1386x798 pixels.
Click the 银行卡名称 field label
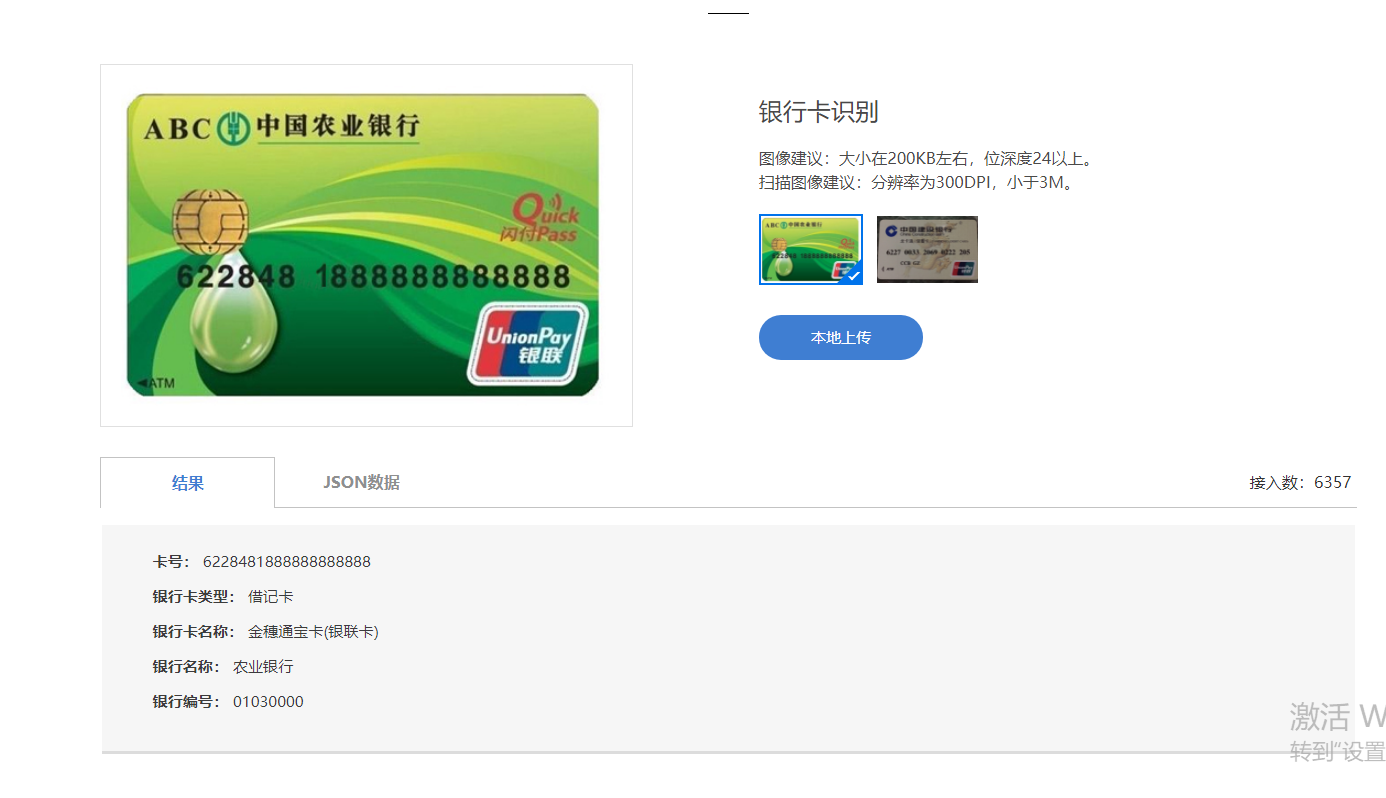194,632
